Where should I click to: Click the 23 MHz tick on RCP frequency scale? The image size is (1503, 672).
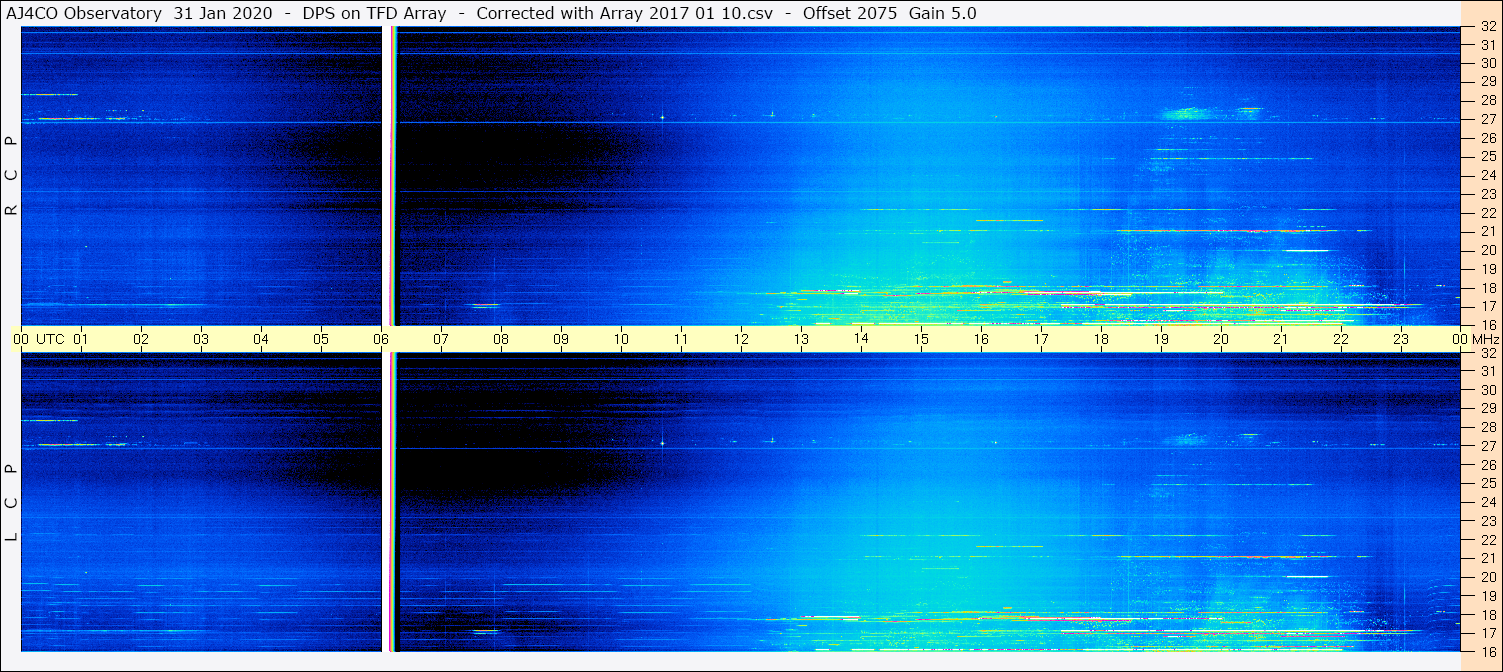1488,194
